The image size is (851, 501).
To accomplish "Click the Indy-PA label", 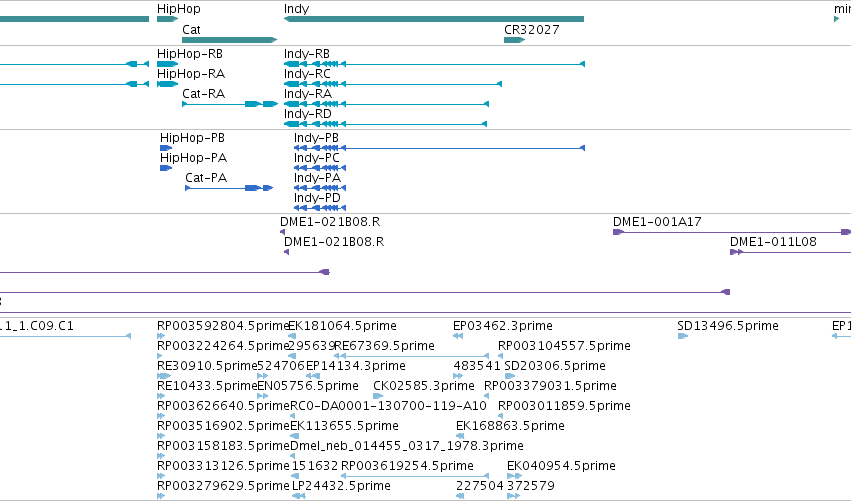I will [x=317, y=178].
